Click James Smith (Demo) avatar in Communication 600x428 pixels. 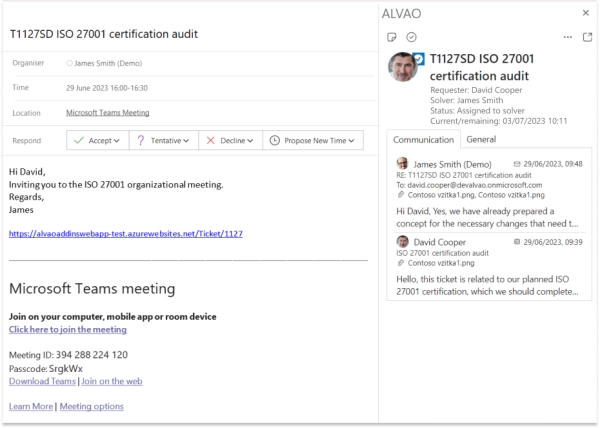coord(402,163)
